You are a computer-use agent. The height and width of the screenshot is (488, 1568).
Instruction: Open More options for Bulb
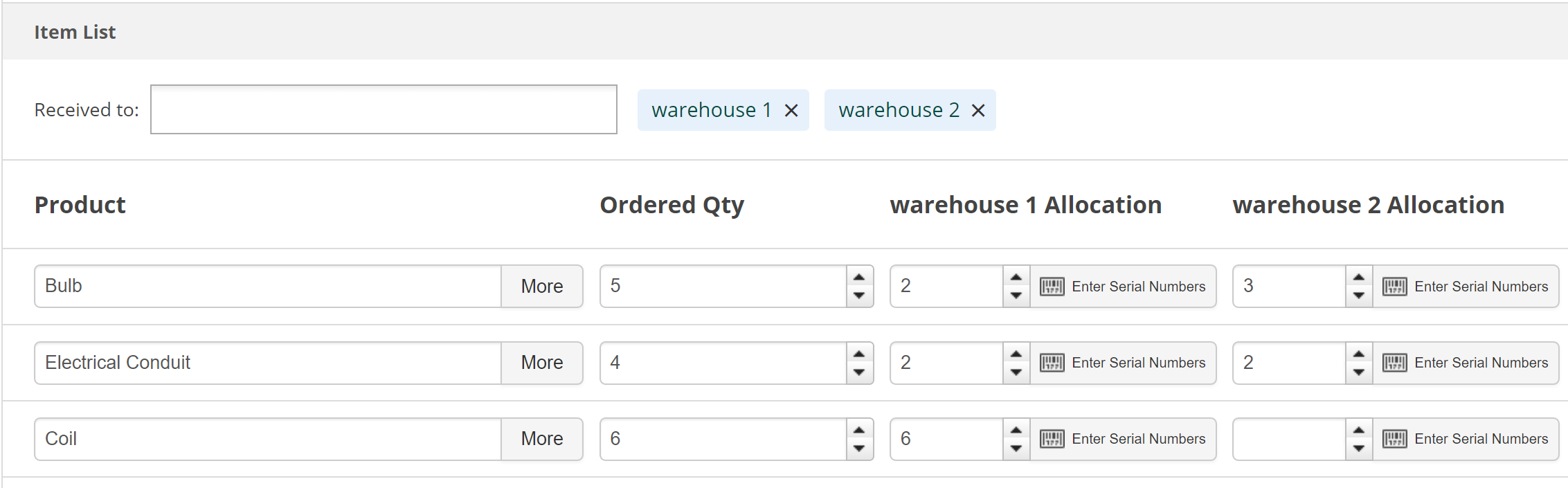[x=541, y=287]
